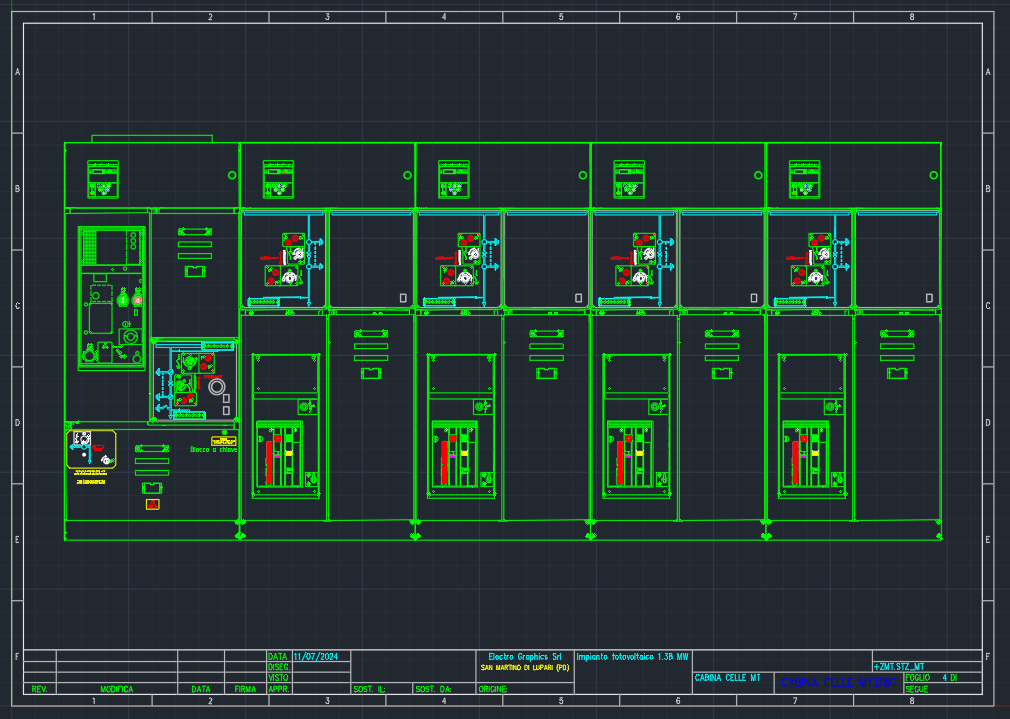
Task: Select the red circuit breaker handle in the third cubicle
Action: [620, 463]
